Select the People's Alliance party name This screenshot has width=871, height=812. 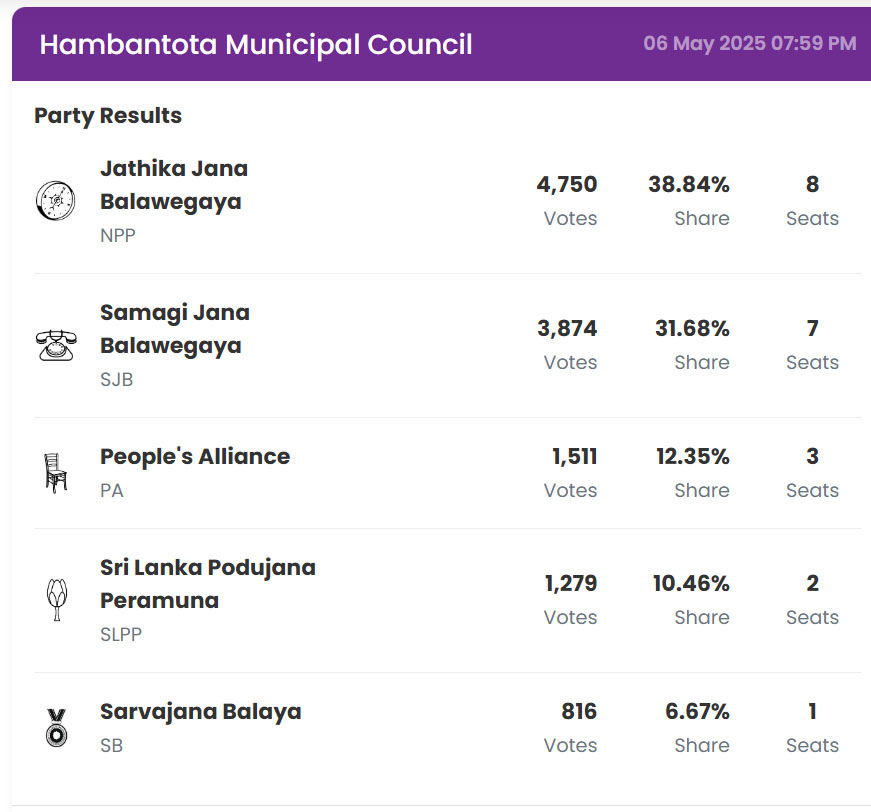click(195, 457)
